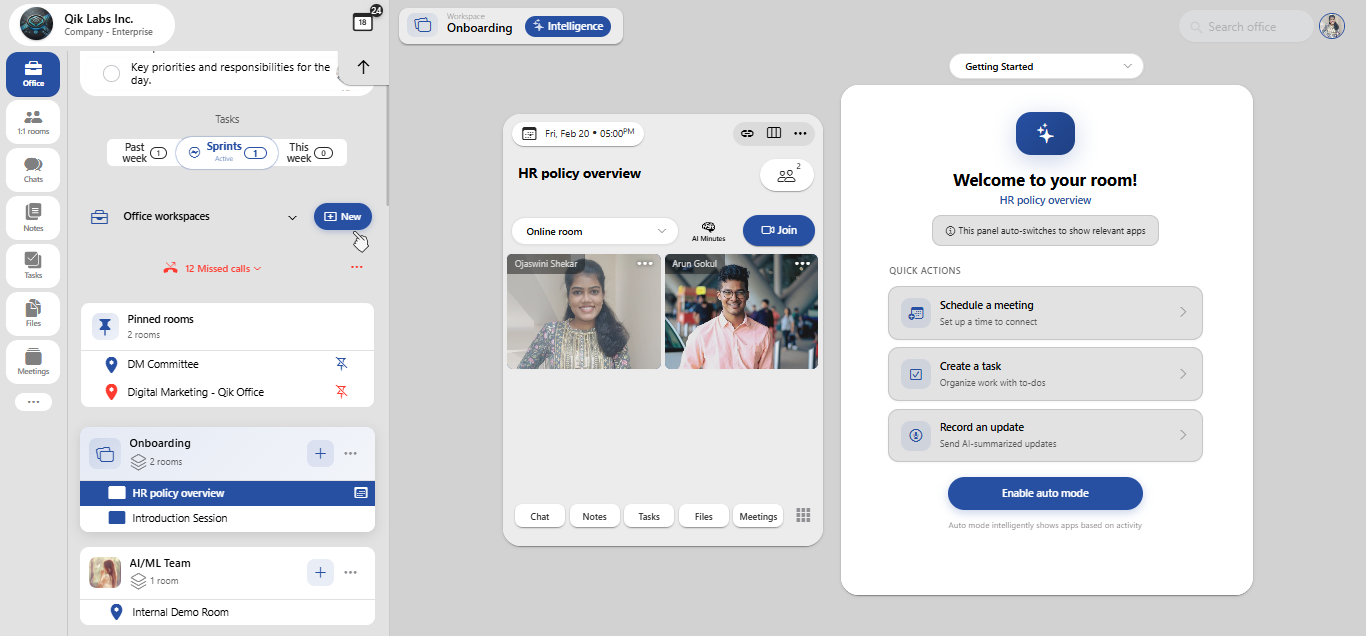Join the HR policy overview room
This screenshot has height=636, width=1366.
coord(778,230)
